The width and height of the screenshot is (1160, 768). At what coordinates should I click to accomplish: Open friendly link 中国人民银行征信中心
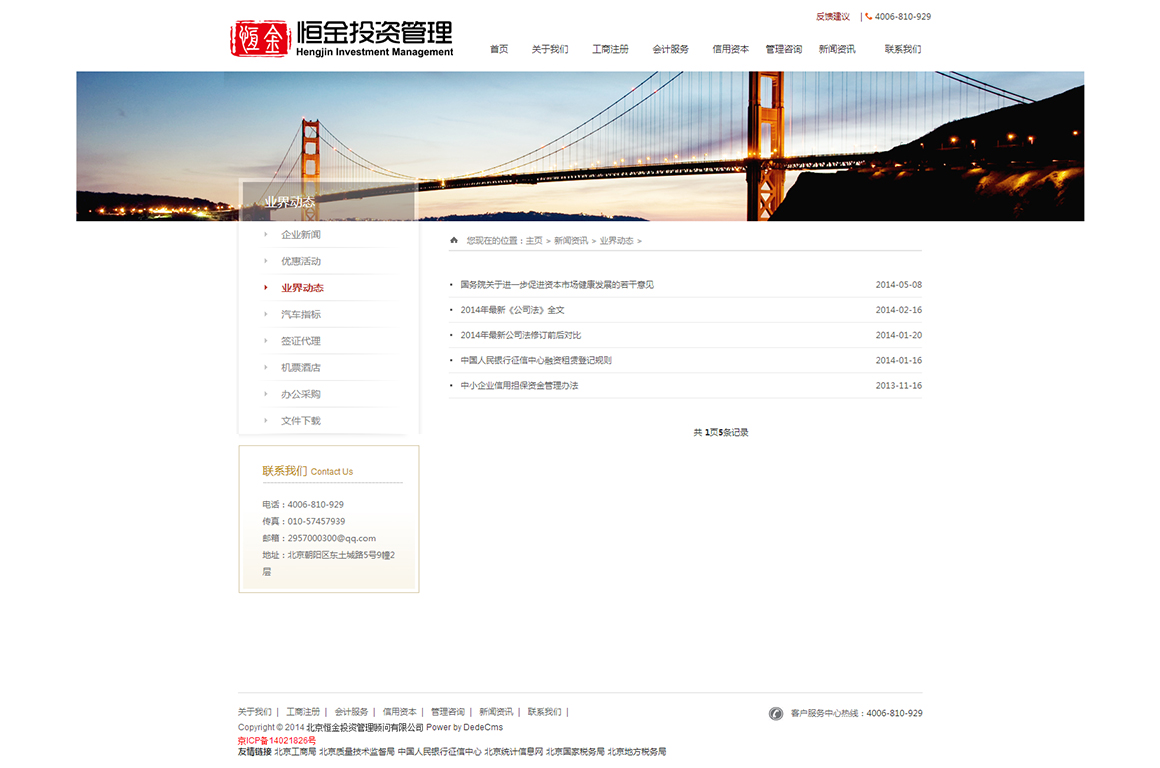pyautogui.click(x=439, y=752)
